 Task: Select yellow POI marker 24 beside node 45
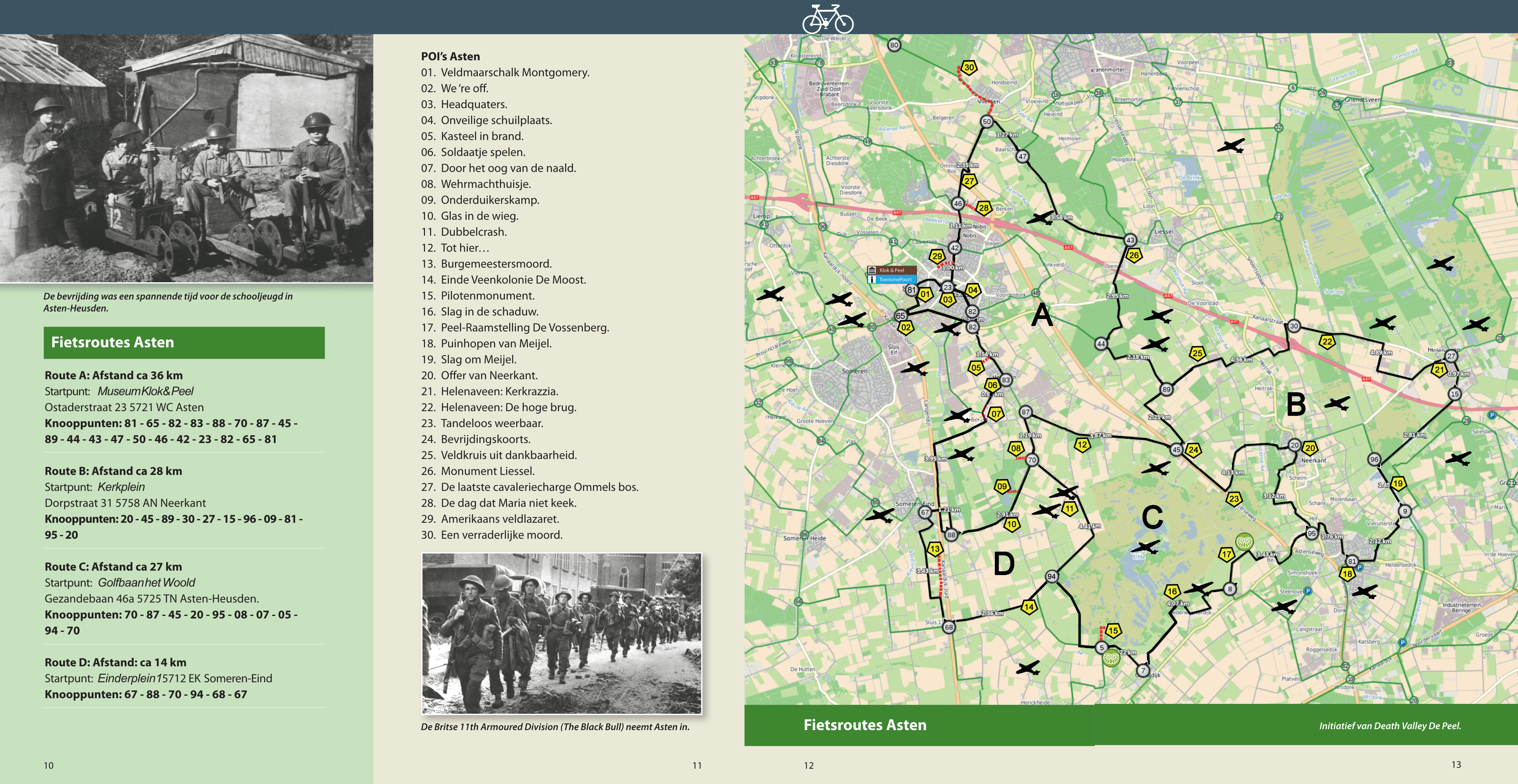click(x=1193, y=449)
